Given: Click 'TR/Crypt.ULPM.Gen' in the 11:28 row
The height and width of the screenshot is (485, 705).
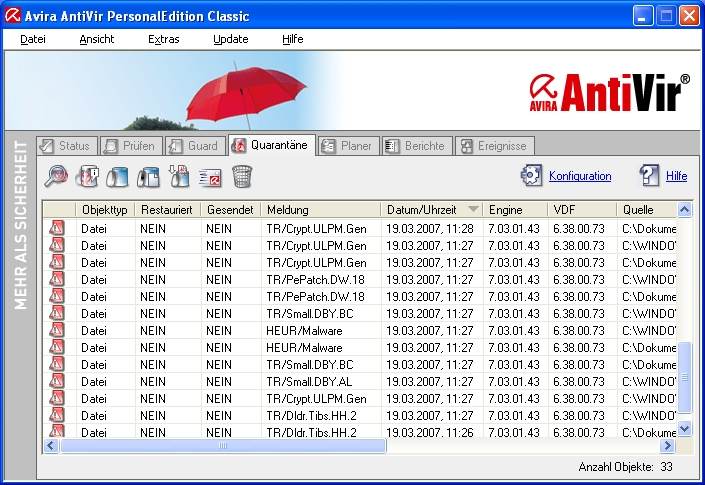Looking at the screenshot, I should tap(316, 229).
